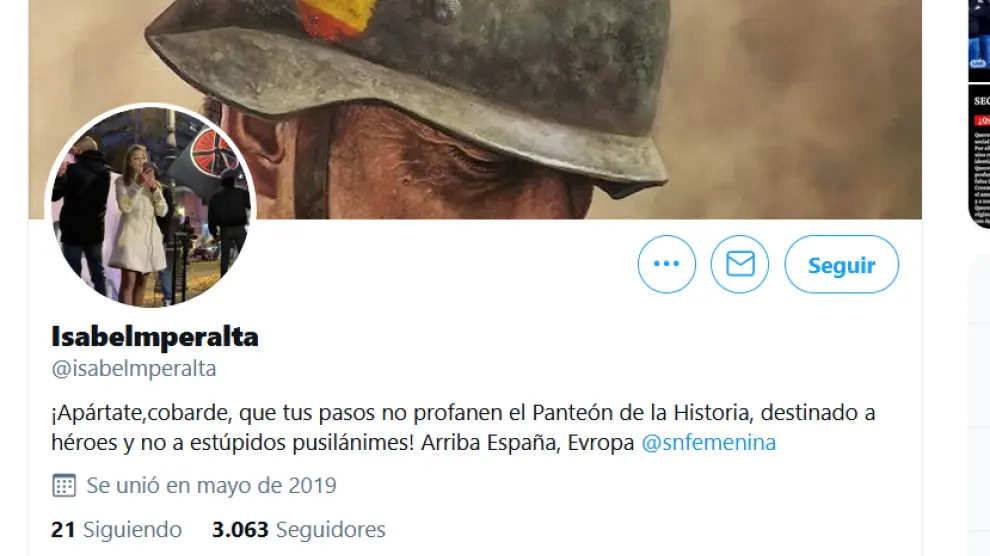Click the calendar icon beside join date
Viewport: 990px width, 556px height.
pos(64,485)
